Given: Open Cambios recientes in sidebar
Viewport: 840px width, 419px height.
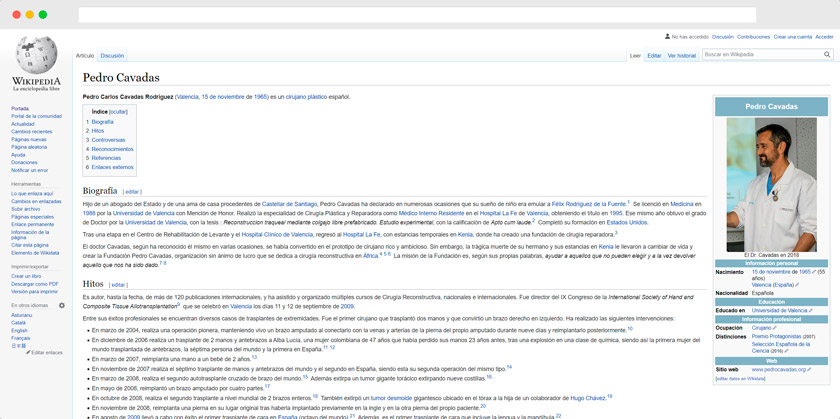Looking at the screenshot, I should tap(32, 132).
